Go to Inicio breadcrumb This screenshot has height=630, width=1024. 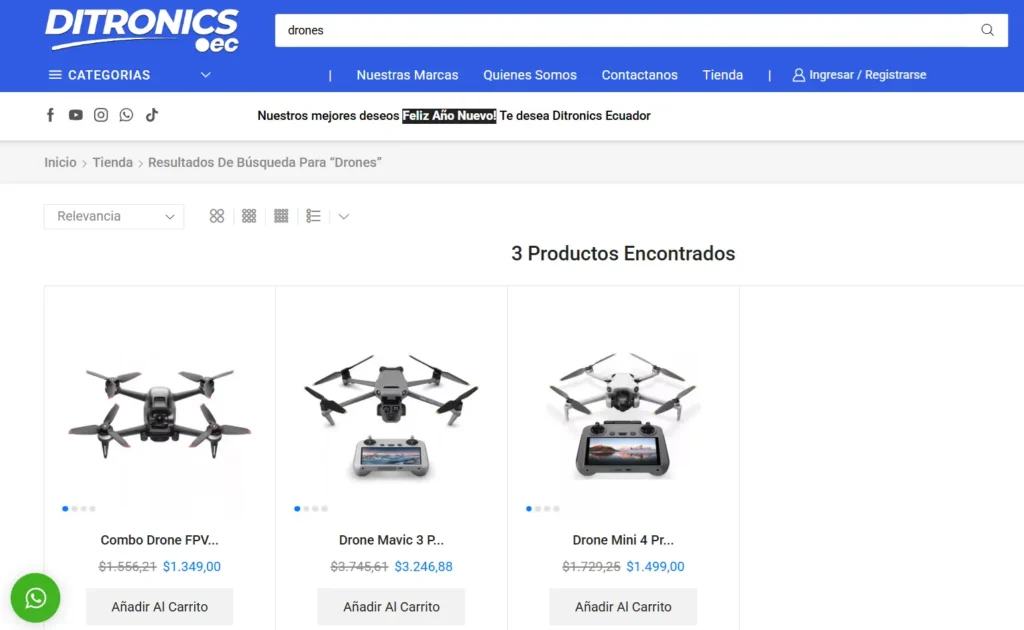60,163
